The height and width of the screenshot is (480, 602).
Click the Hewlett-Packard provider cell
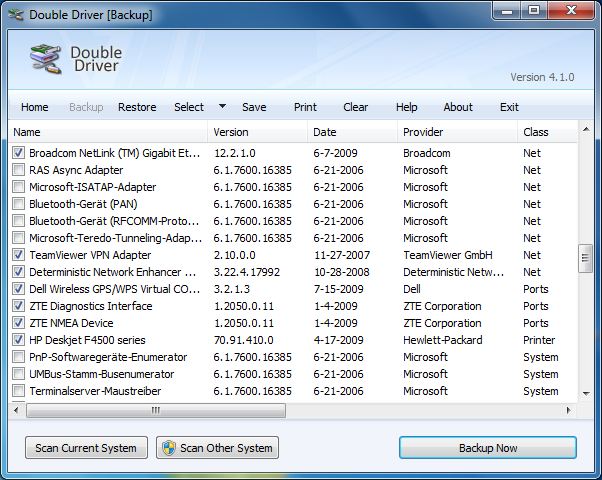tap(443, 340)
